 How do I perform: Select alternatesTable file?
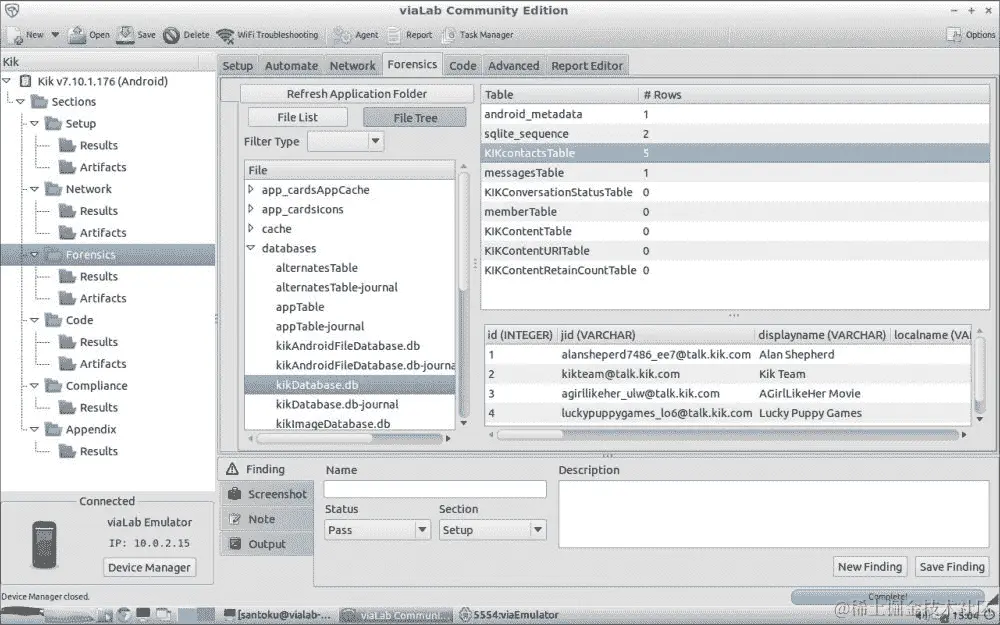(x=316, y=268)
